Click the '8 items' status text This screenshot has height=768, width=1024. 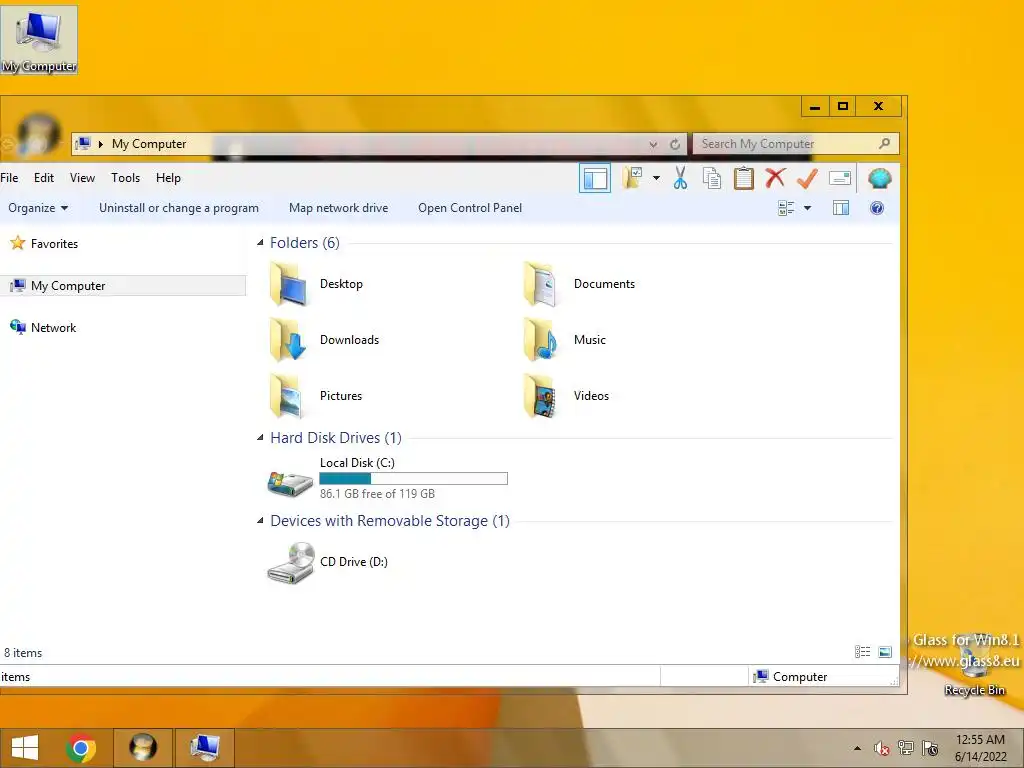[x=23, y=652]
